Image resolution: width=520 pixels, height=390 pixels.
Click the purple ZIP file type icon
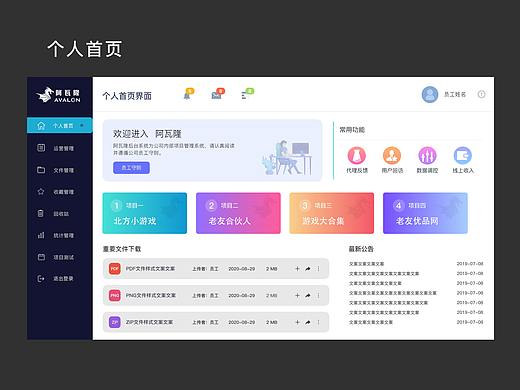click(115, 322)
